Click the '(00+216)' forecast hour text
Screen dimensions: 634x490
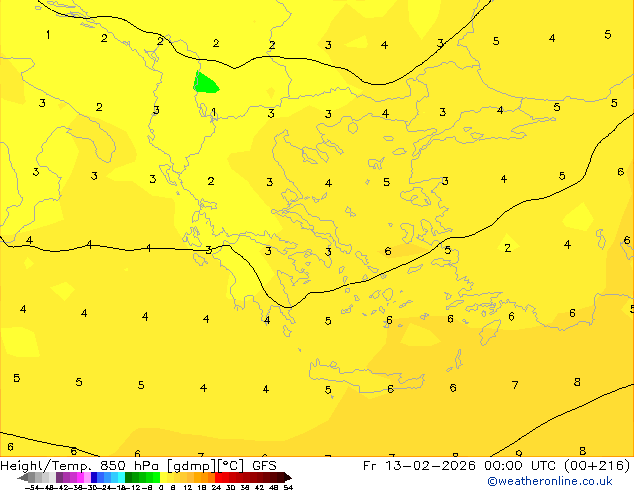tap(597, 465)
